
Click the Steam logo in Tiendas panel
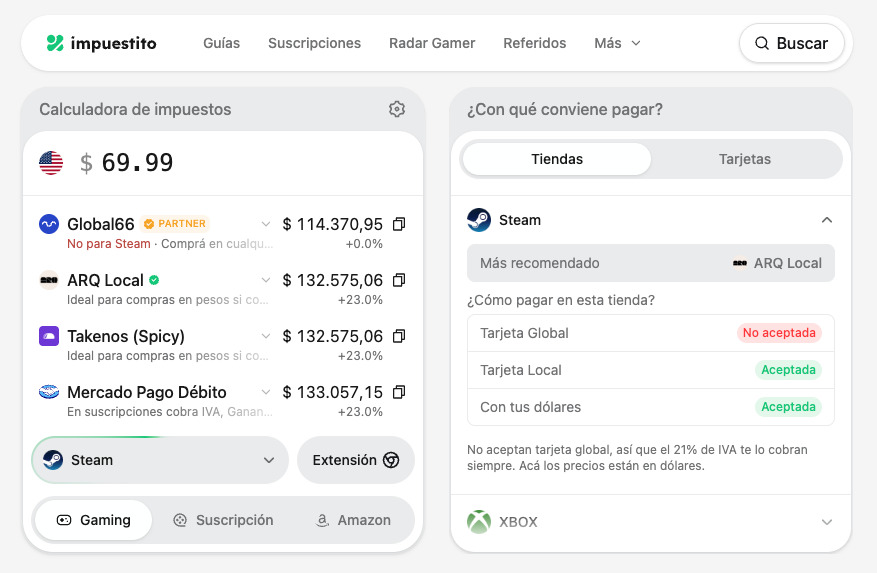point(479,220)
